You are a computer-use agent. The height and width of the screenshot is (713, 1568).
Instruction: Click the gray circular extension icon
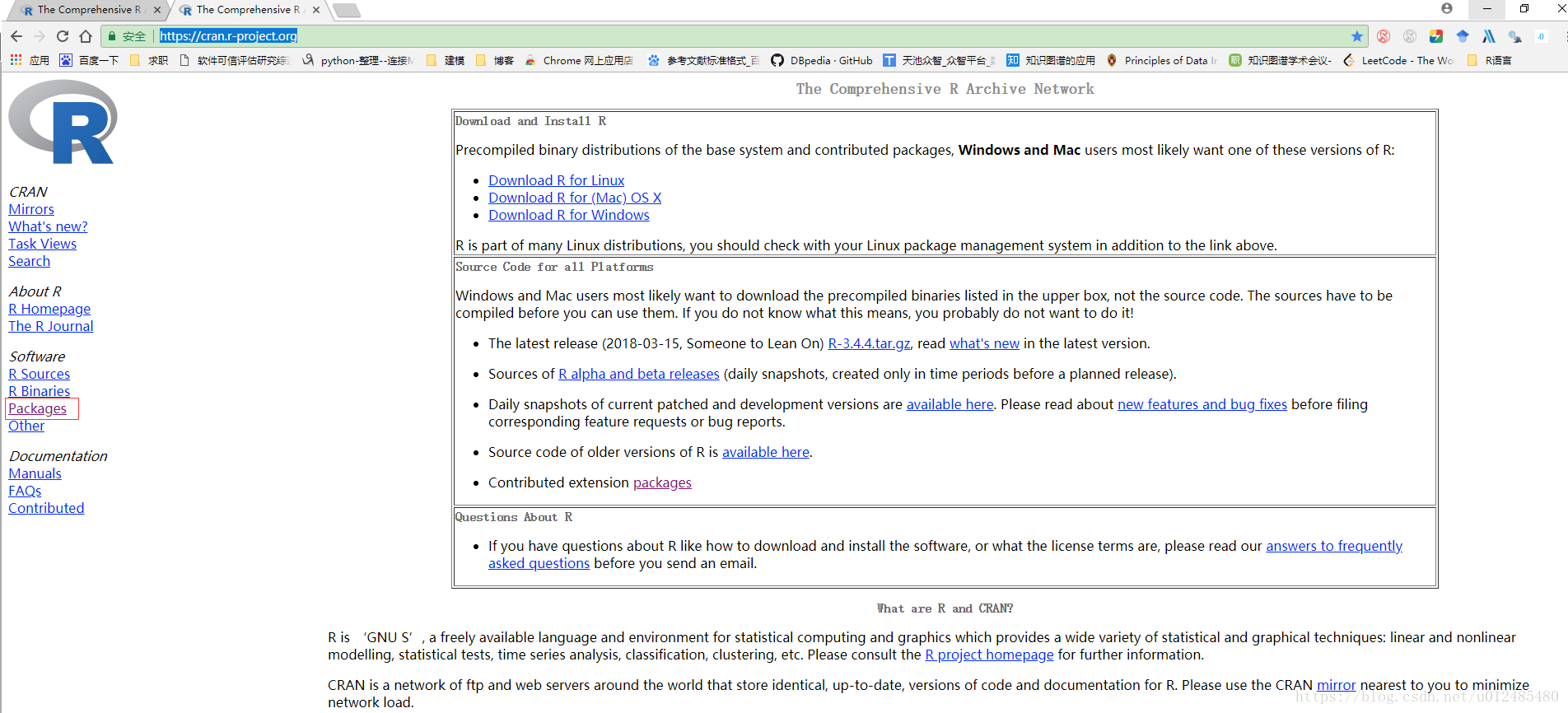(1410, 36)
